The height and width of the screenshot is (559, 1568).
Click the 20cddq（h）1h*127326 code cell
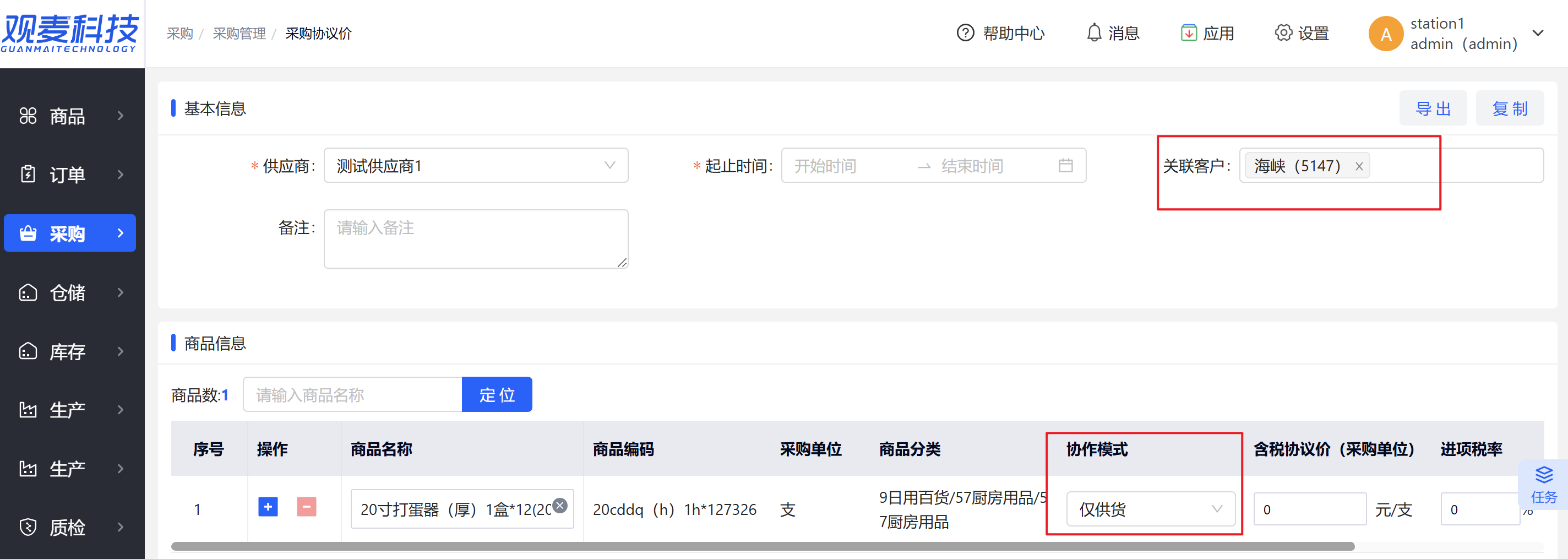tap(674, 509)
